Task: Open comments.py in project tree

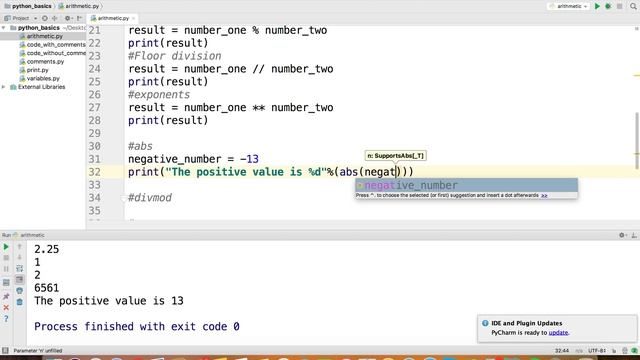Action: [42, 62]
